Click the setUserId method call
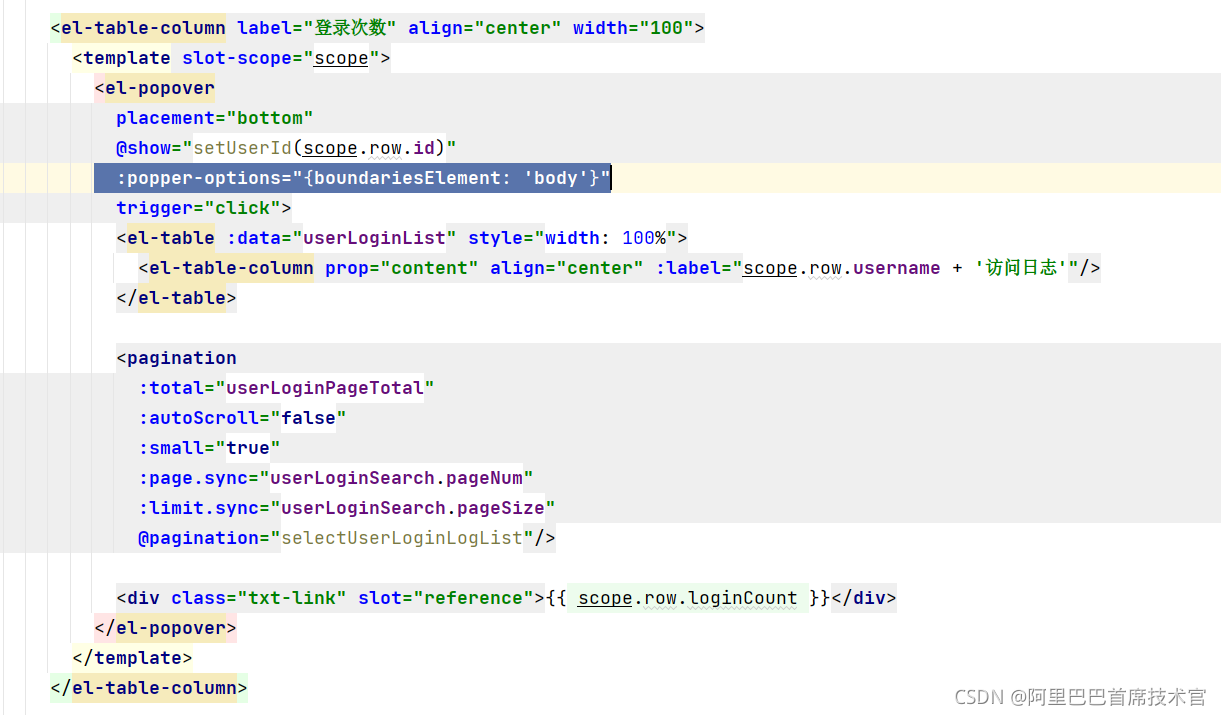This screenshot has width=1221, height=715. click(x=242, y=148)
